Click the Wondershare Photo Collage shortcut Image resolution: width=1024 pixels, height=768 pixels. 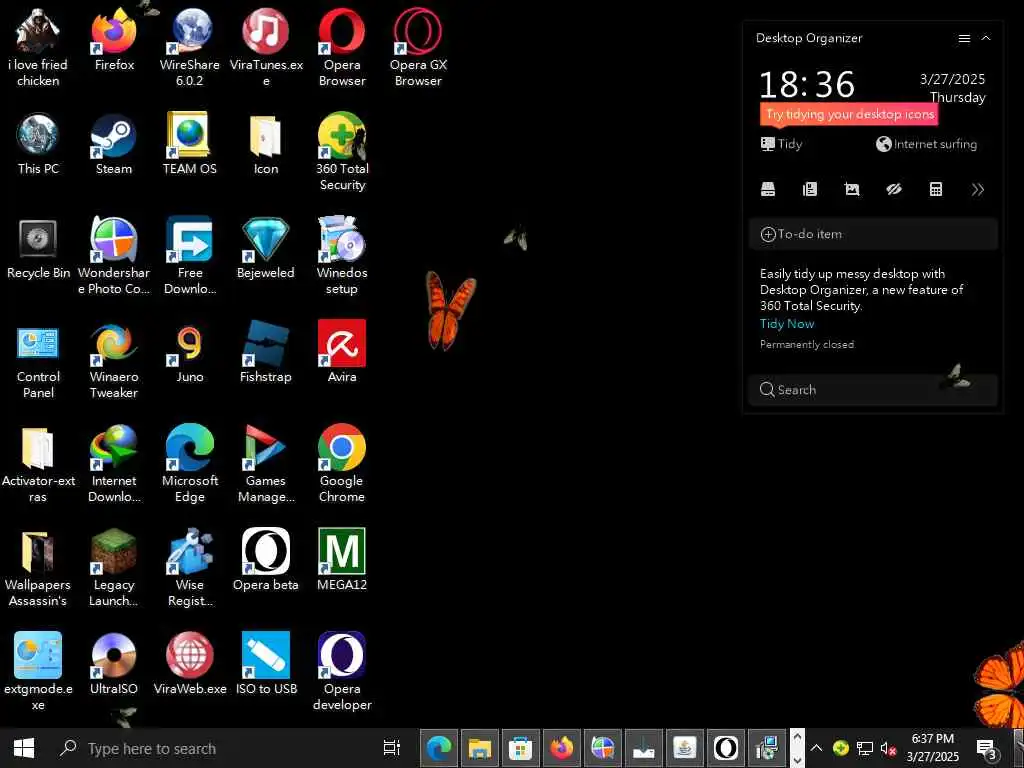tap(114, 256)
